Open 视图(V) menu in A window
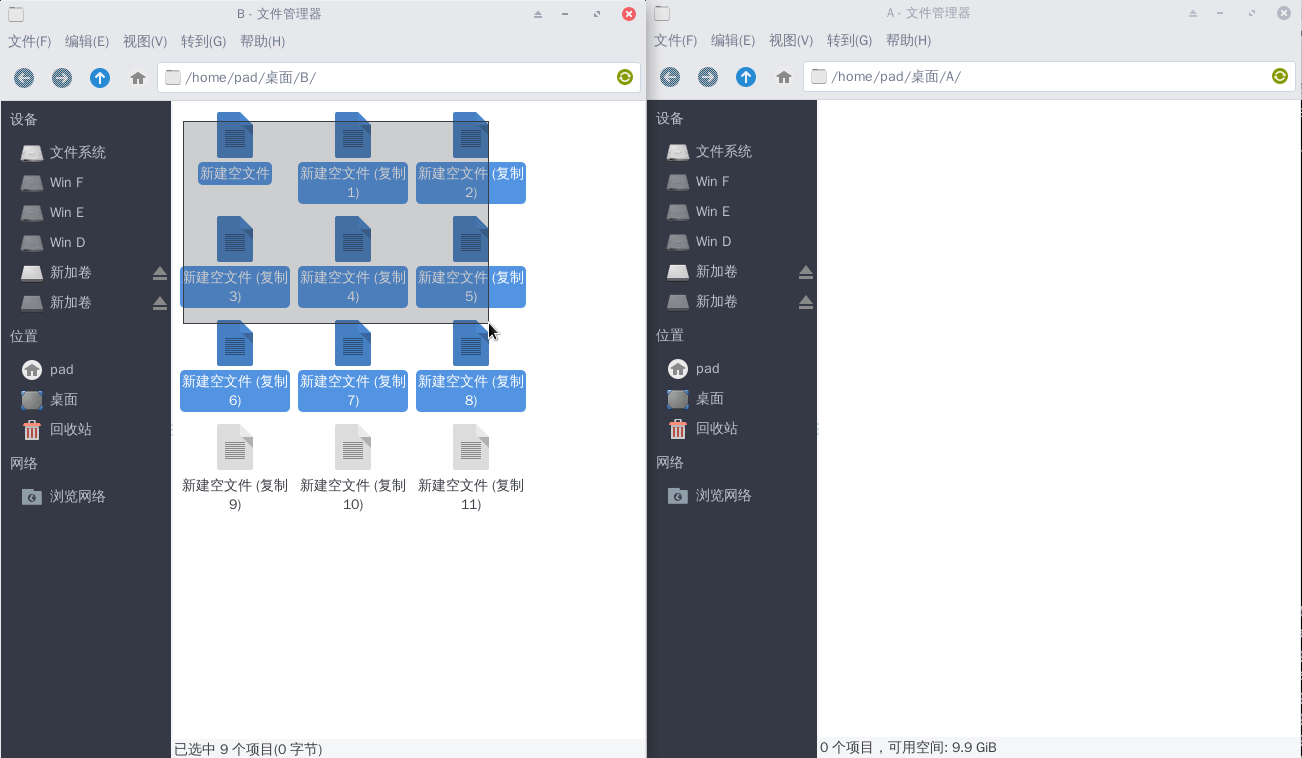The height and width of the screenshot is (758, 1302). [790, 41]
